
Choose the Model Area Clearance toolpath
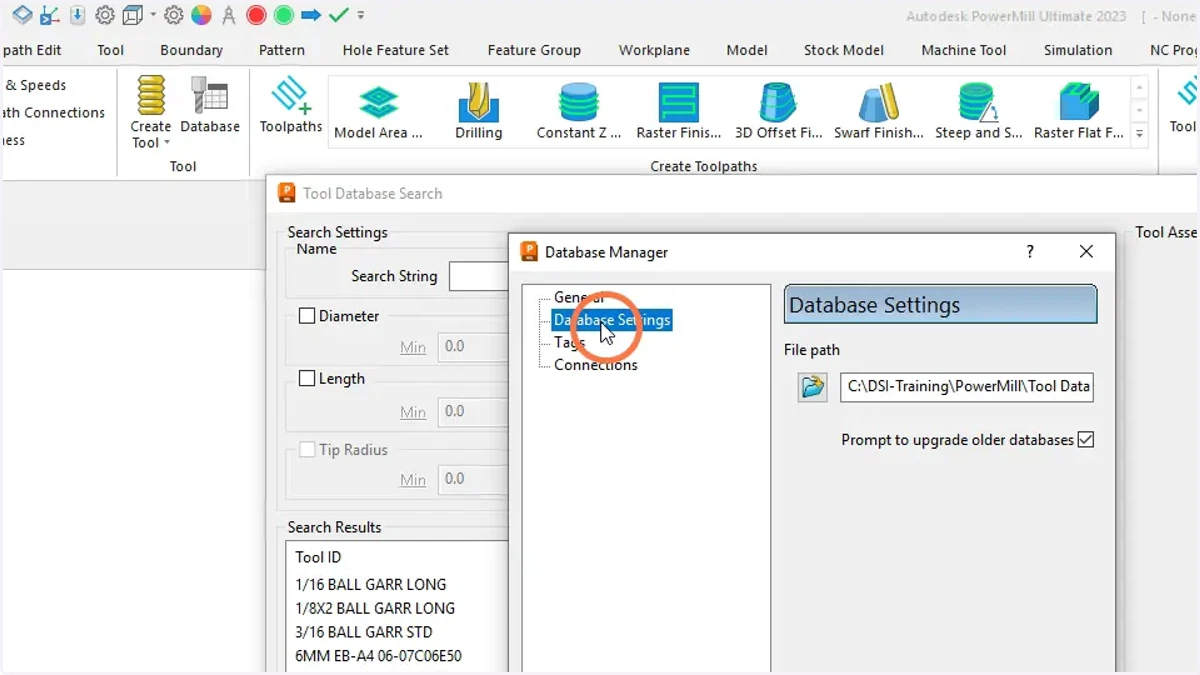pos(378,111)
